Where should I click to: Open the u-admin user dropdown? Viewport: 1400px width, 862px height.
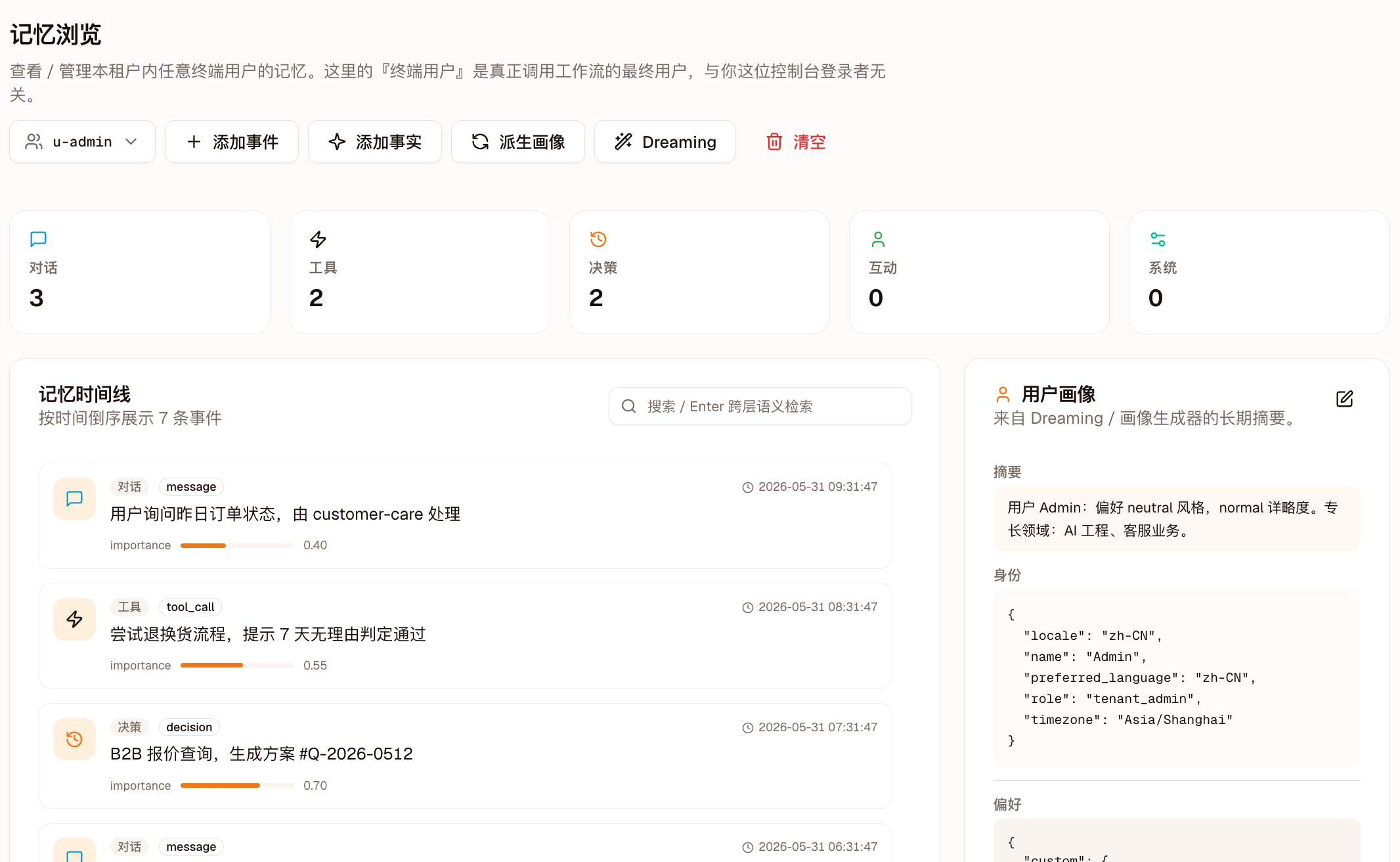(82, 142)
